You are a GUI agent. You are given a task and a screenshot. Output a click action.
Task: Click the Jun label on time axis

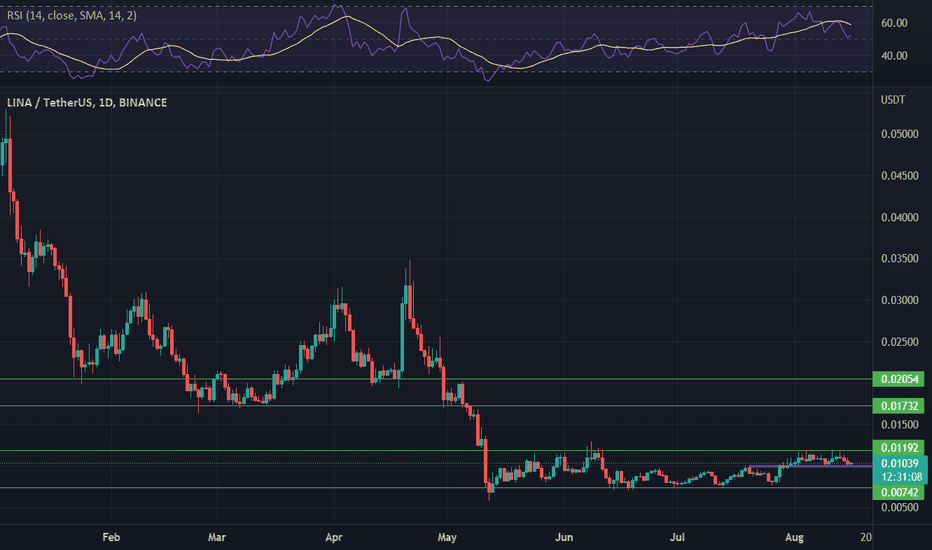pos(564,538)
